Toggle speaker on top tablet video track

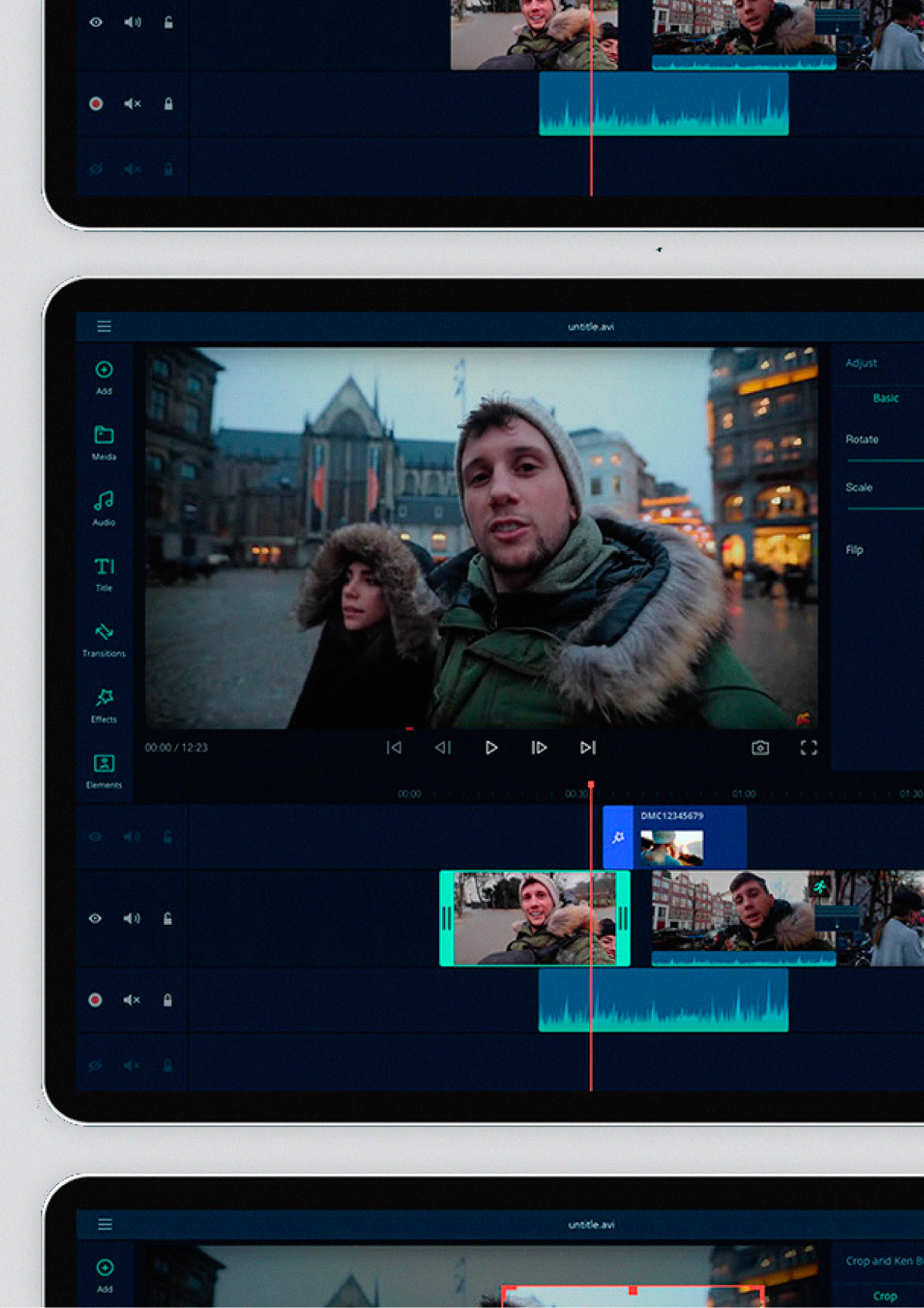click(133, 22)
